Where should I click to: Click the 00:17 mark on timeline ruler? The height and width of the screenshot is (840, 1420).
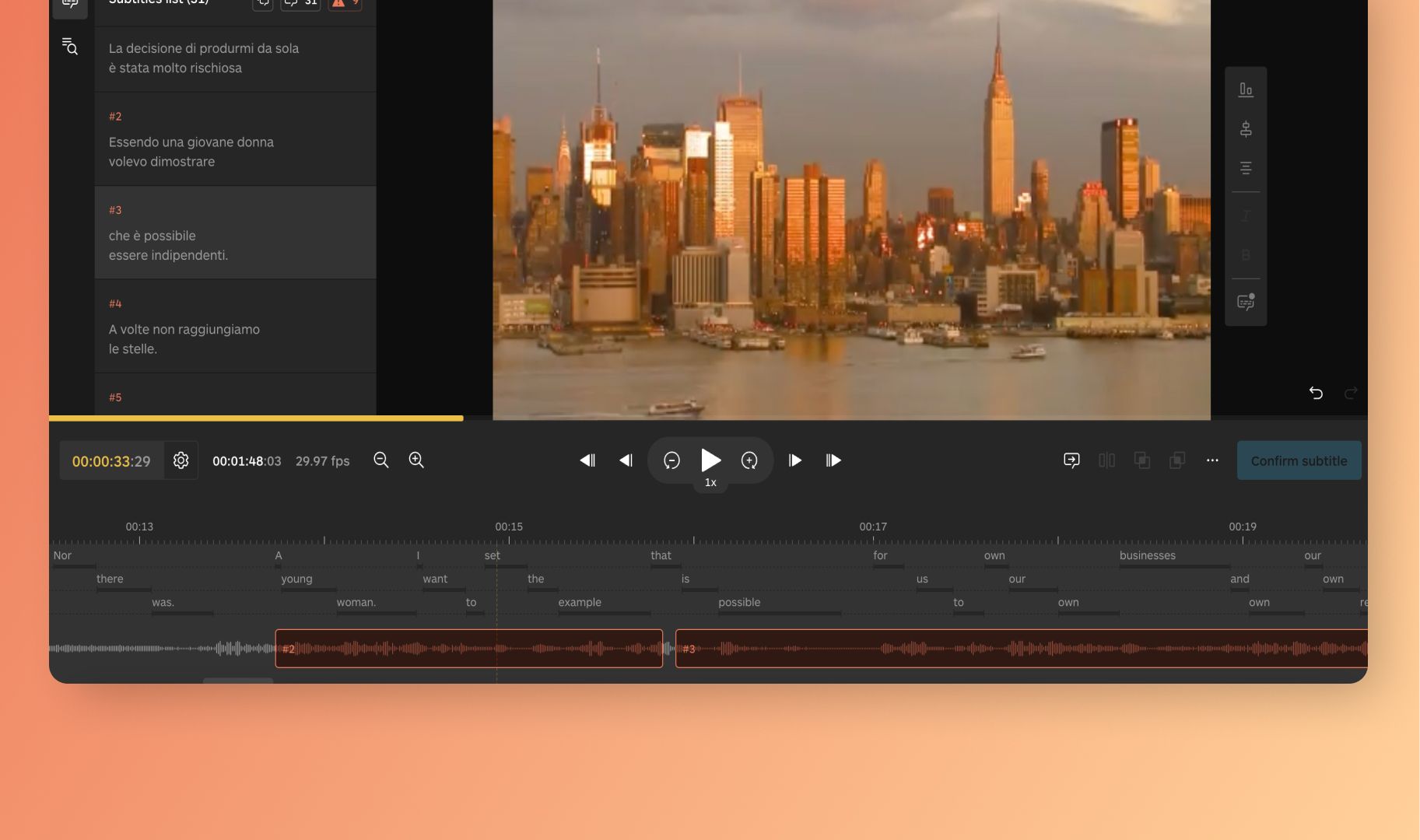(x=873, y=527)
